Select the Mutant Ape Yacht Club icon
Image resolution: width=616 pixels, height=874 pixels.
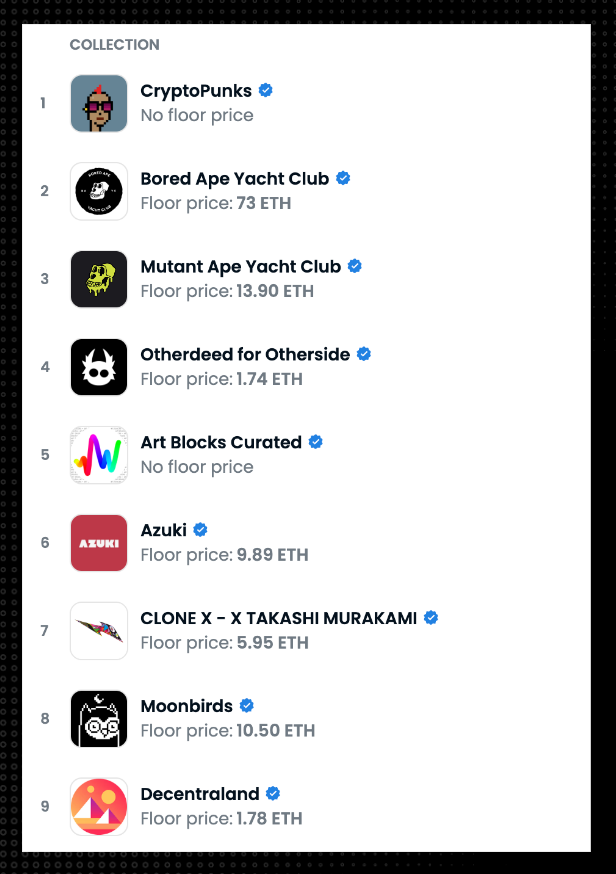click(99, 279)
